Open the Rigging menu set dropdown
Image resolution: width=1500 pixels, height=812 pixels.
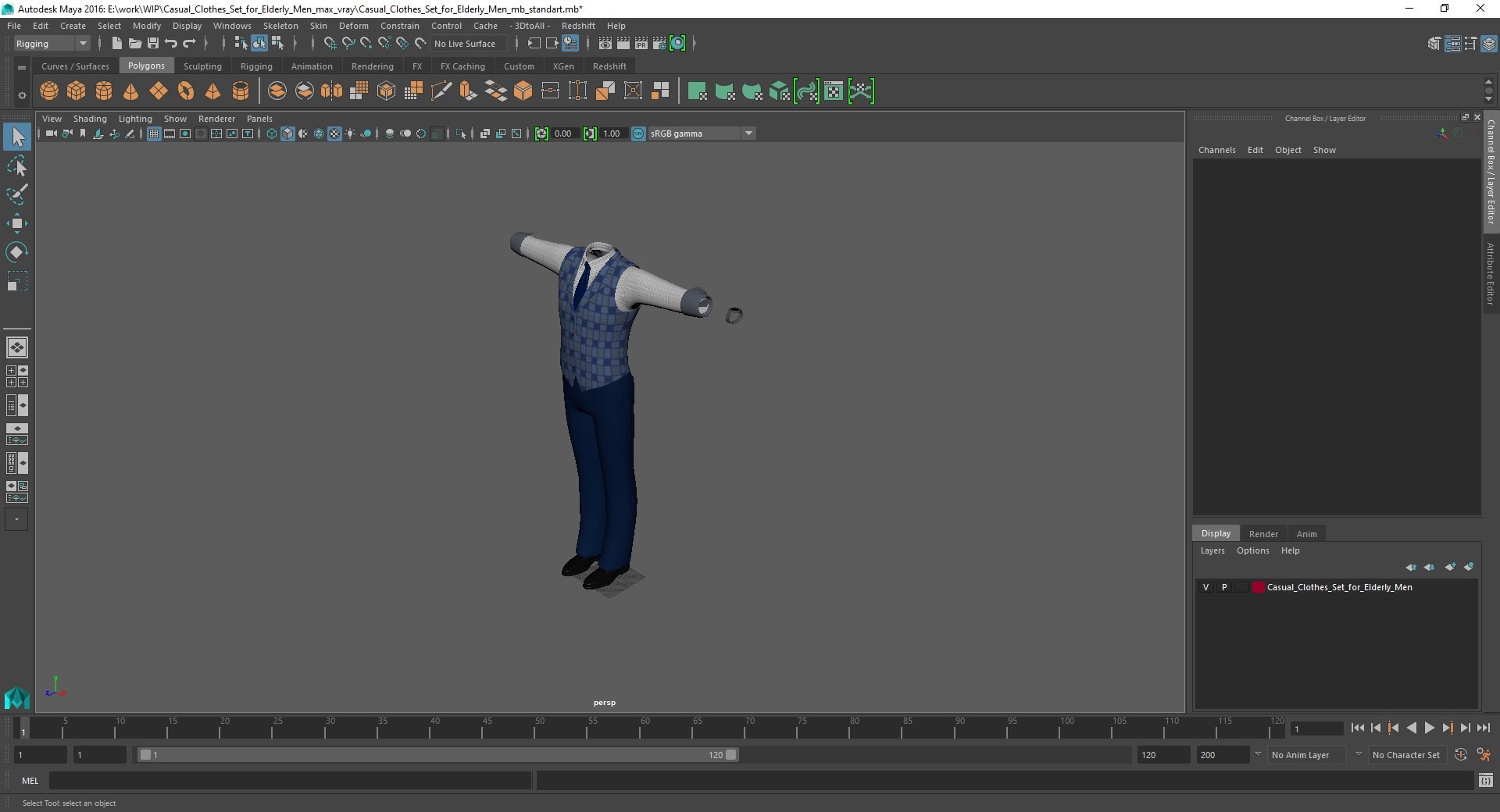[x=52, y=44]
